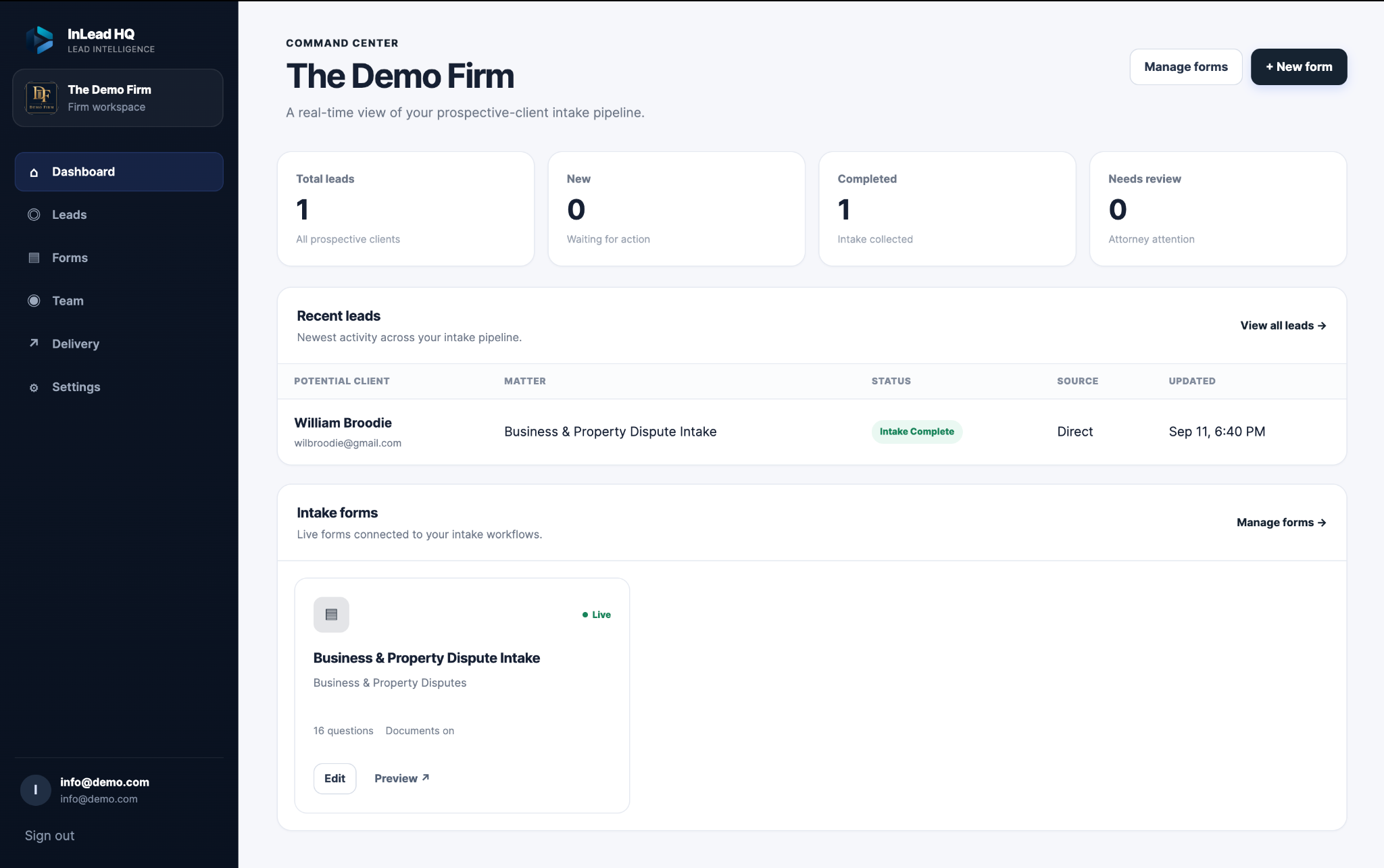The width and height of the screenshot is (1384, 868).
Task: Click the Settings gear icon in sidebar
Action: [x=34, y=388]
